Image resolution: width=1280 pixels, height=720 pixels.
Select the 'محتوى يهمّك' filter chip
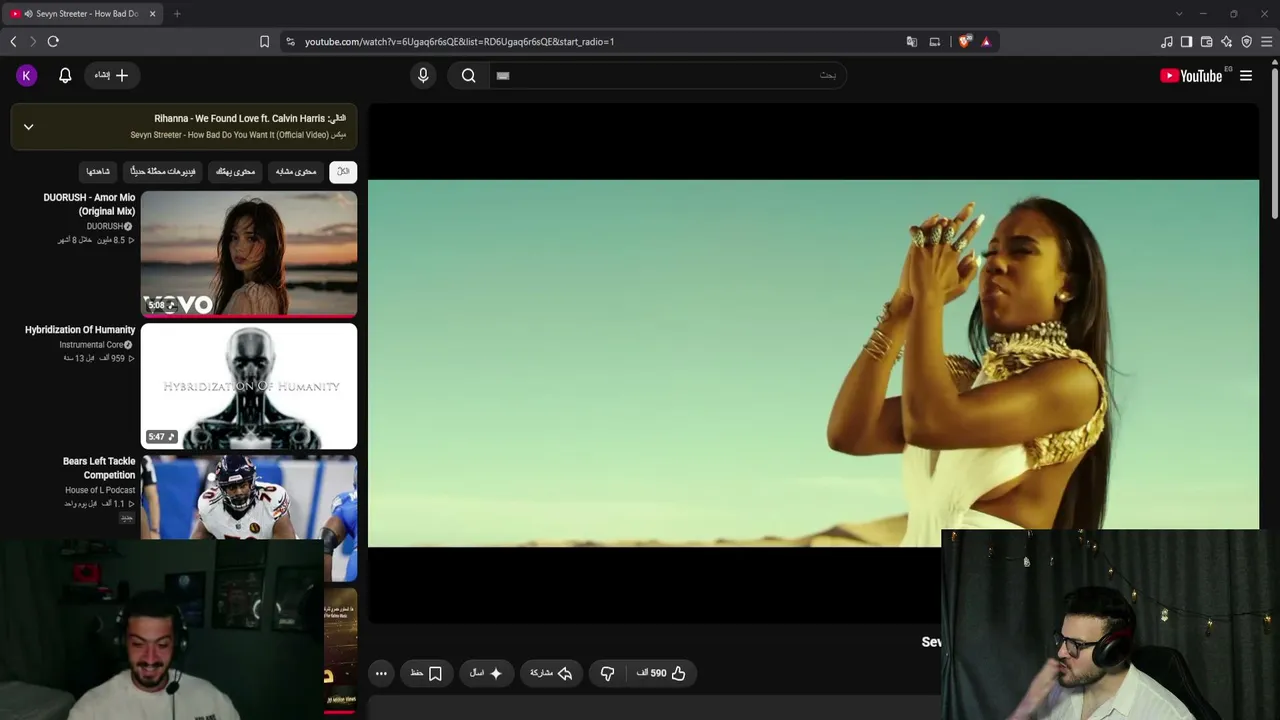click(235, 171)
